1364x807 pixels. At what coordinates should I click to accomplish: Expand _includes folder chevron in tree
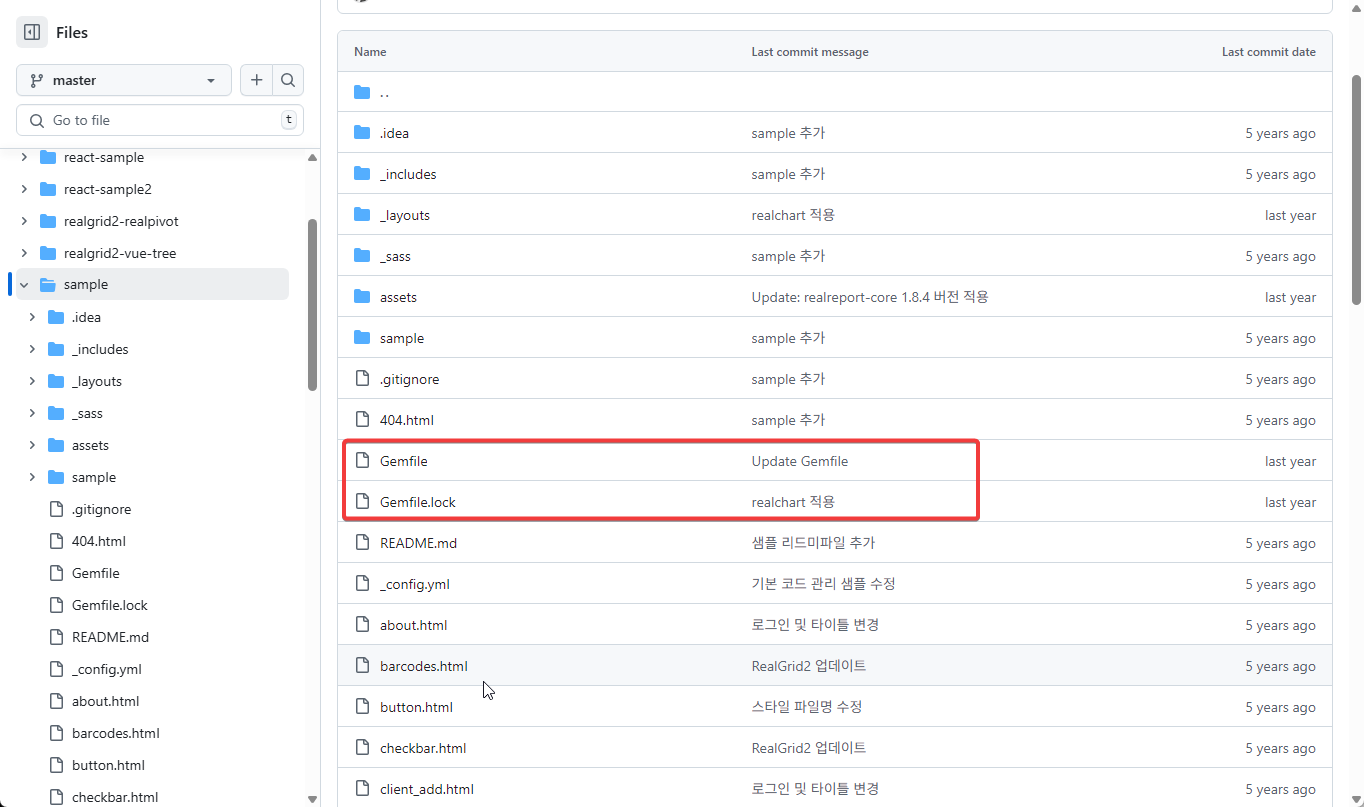click(x=32, y=349)
